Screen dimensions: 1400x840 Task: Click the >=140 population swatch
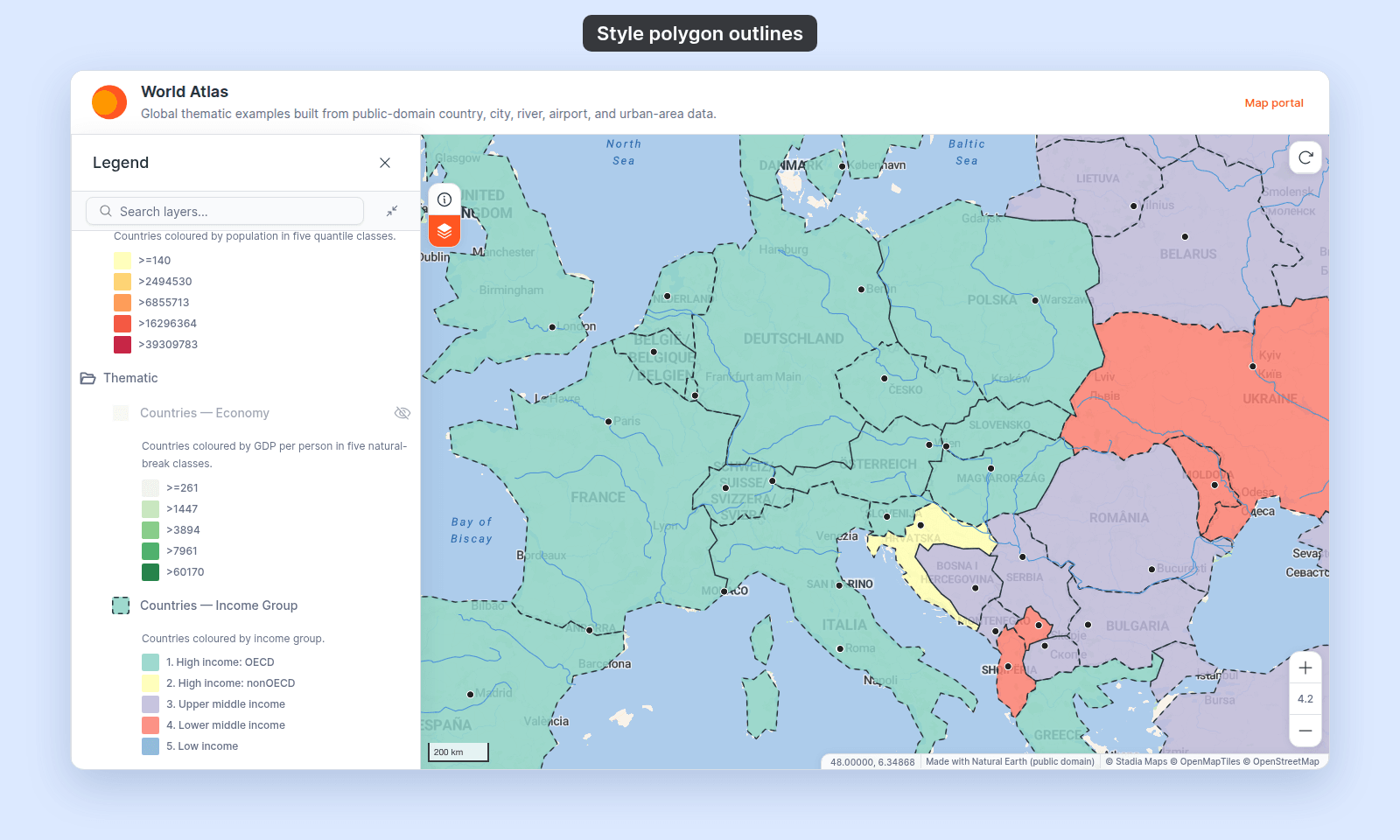[x=122, y=261]
